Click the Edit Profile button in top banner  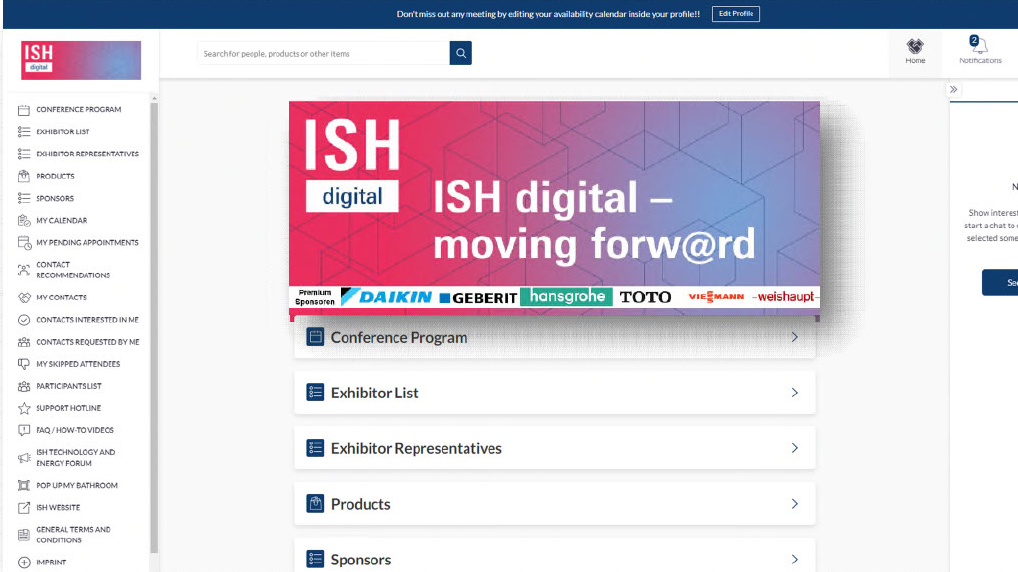coord(736,14)
